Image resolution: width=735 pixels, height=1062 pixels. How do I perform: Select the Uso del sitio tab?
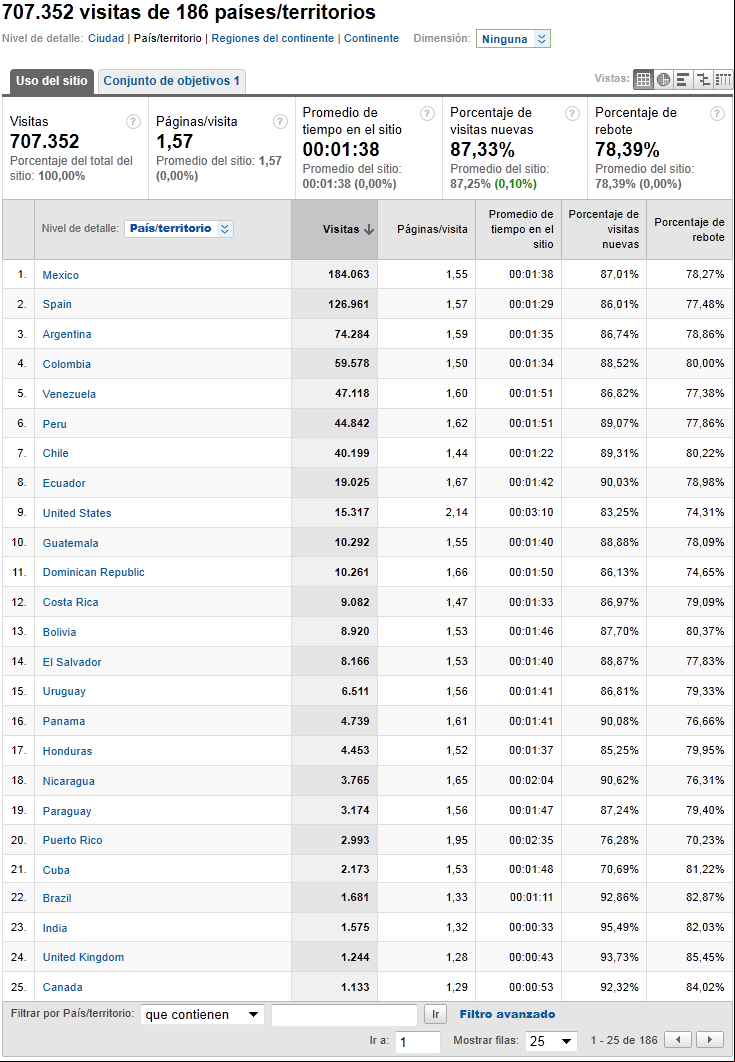tap(51, 81)
